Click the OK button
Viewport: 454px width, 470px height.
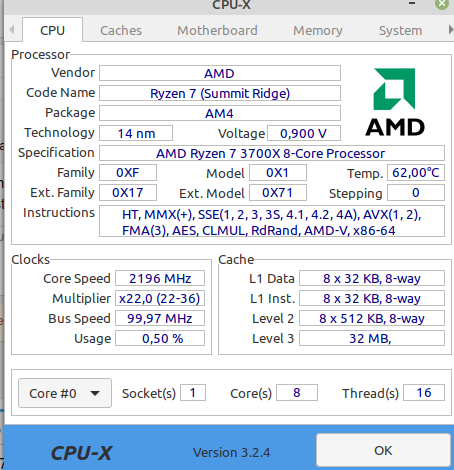coord(383,450)
